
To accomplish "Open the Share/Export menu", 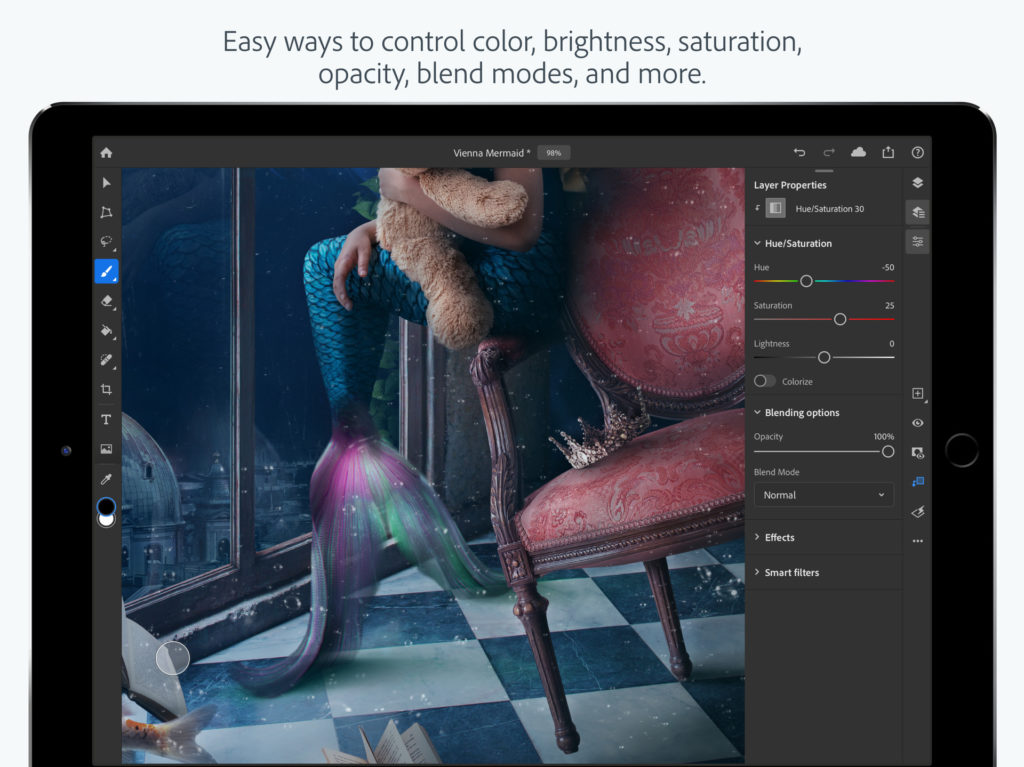I will [888, 152].
